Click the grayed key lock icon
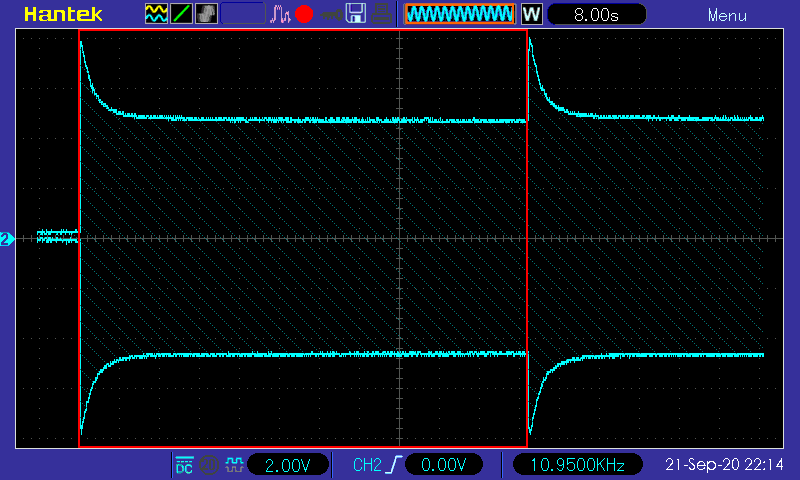Screen dimensions: 800x480 coord(331,15)
